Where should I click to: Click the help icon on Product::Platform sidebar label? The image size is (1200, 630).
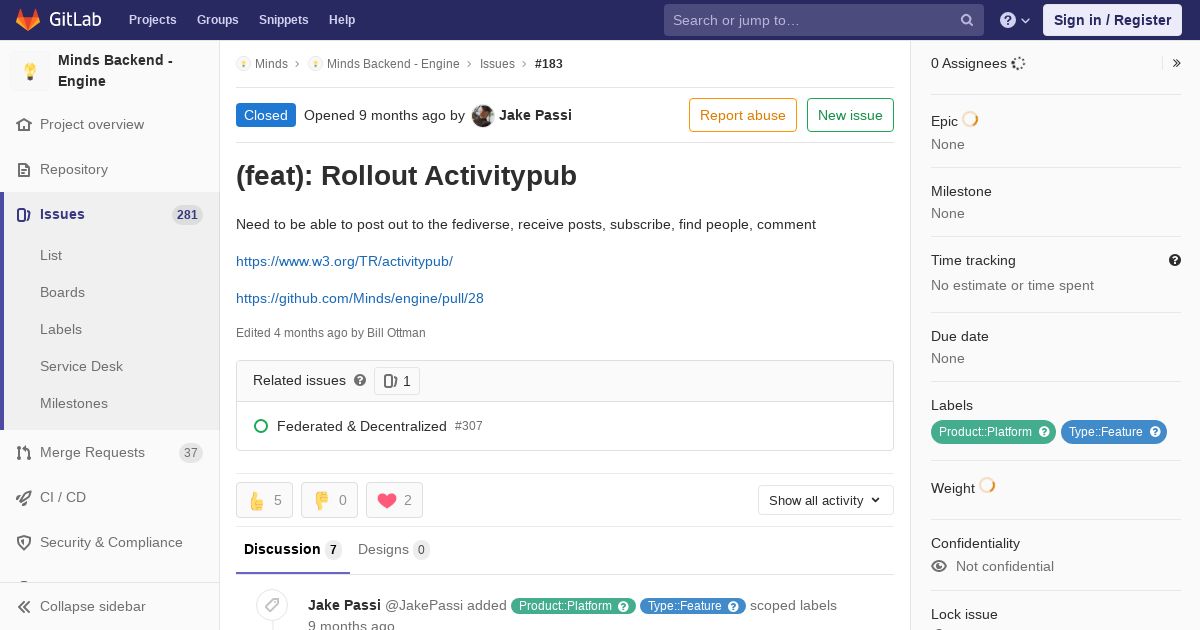point(1044,432)
